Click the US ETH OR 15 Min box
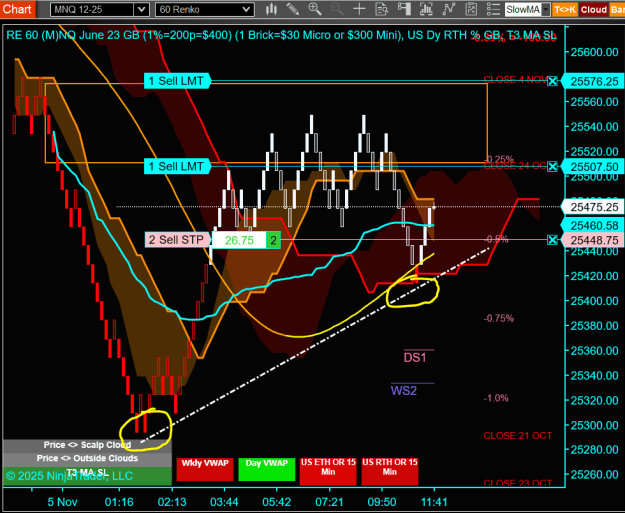 pyautogui.click(x=328, y=471)
